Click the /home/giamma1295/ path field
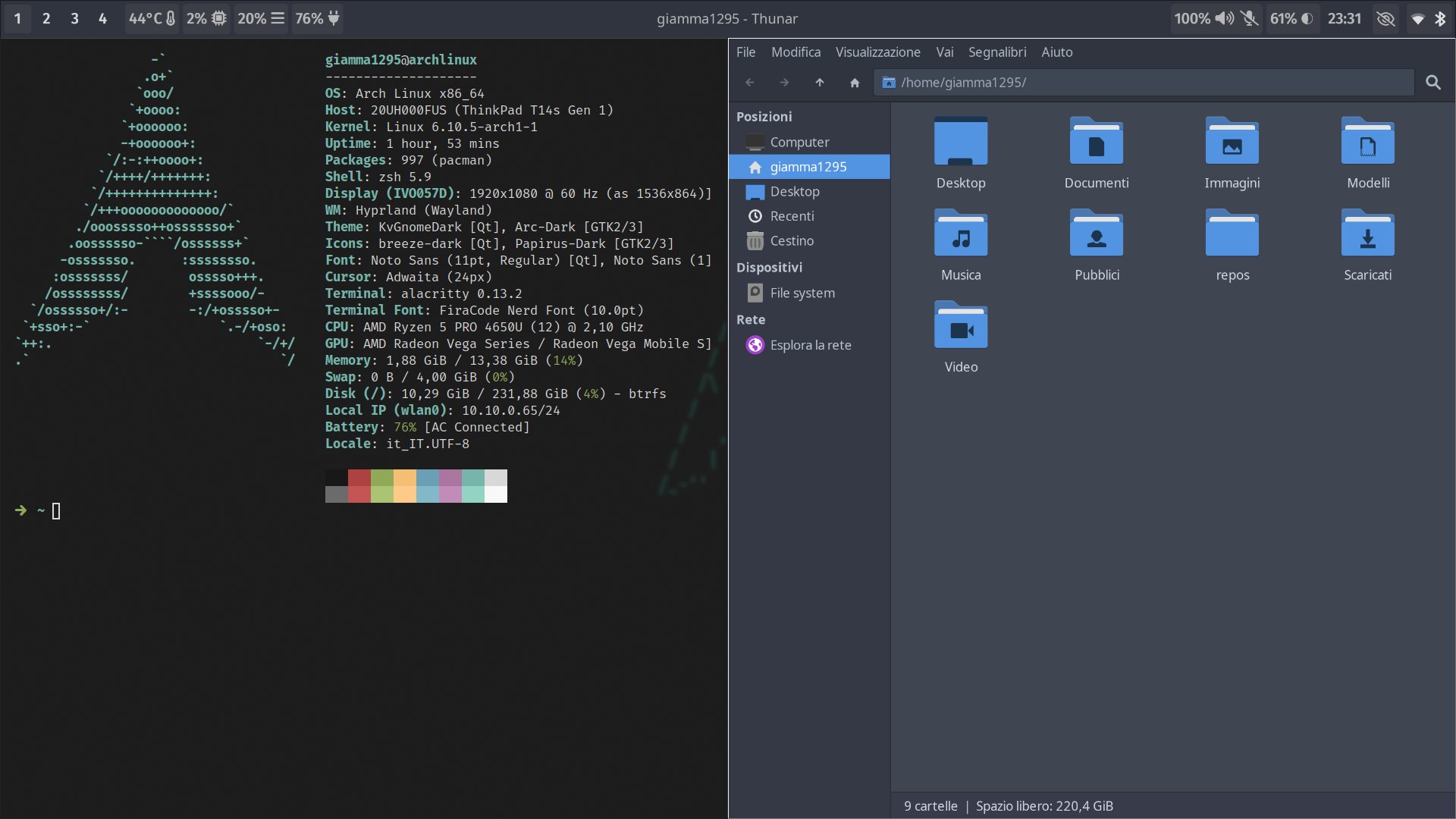Viewport: 1456px width, 819px height. [1144, 83]
